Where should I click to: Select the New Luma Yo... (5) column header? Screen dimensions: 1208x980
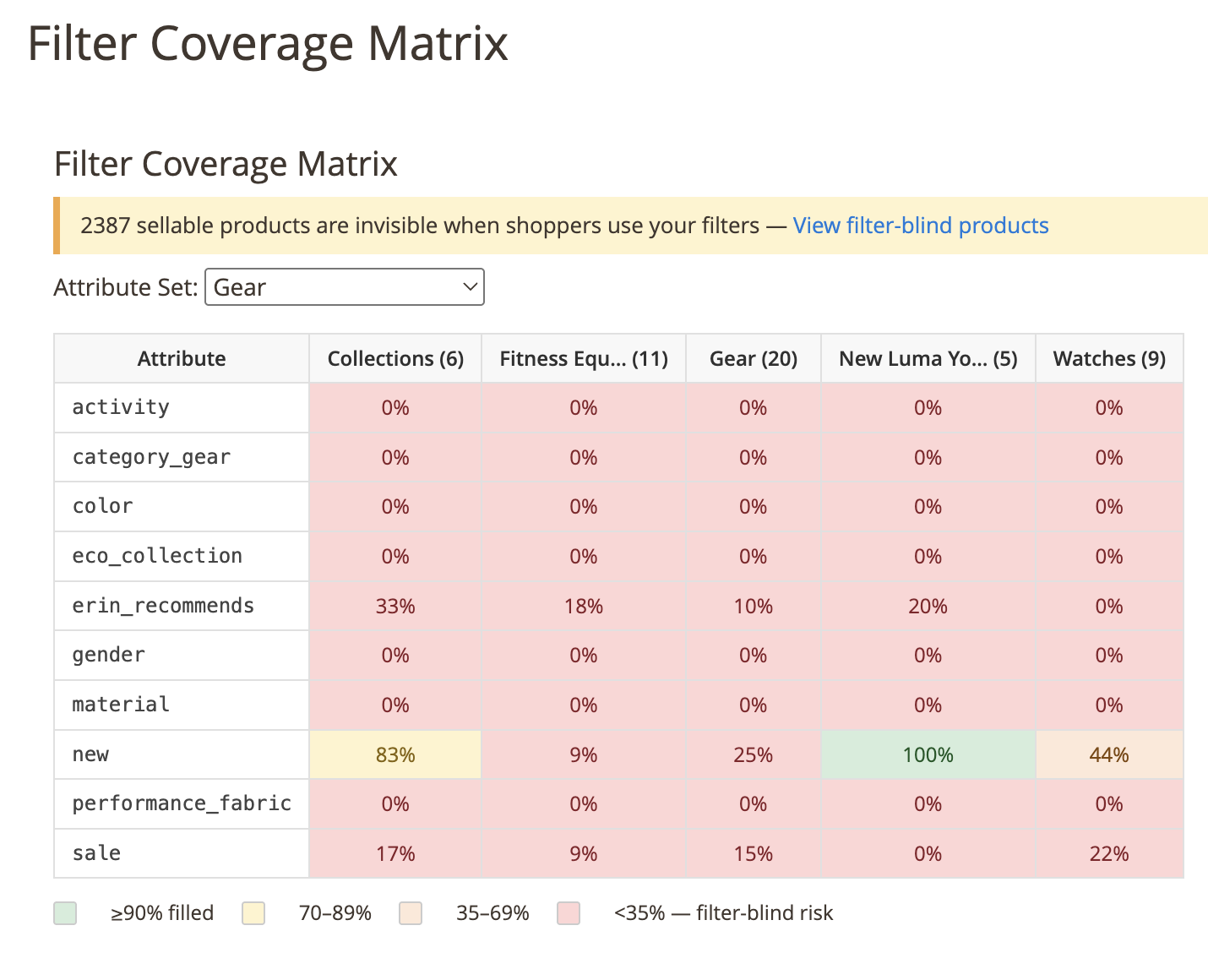point(927,358)
